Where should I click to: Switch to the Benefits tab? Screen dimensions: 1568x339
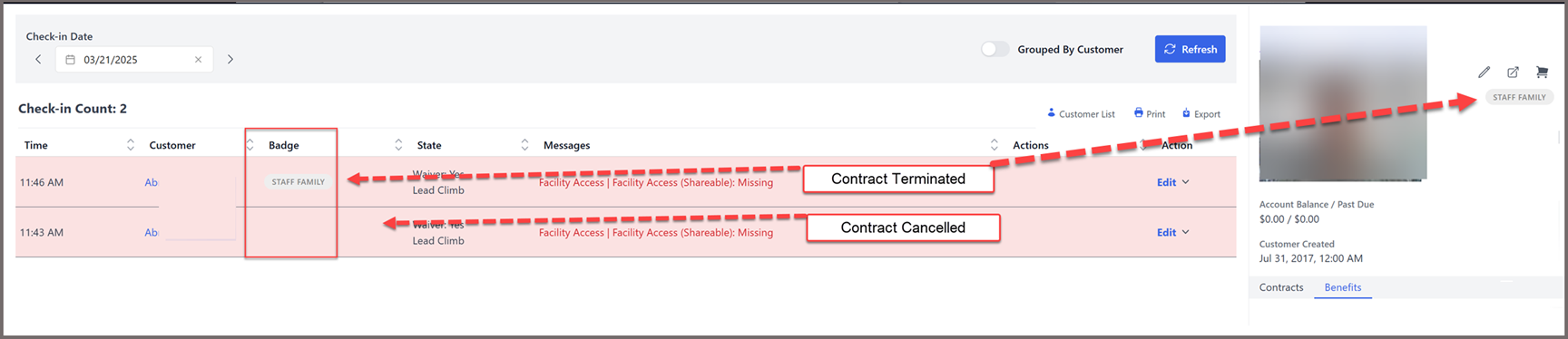pos(1342,287)
